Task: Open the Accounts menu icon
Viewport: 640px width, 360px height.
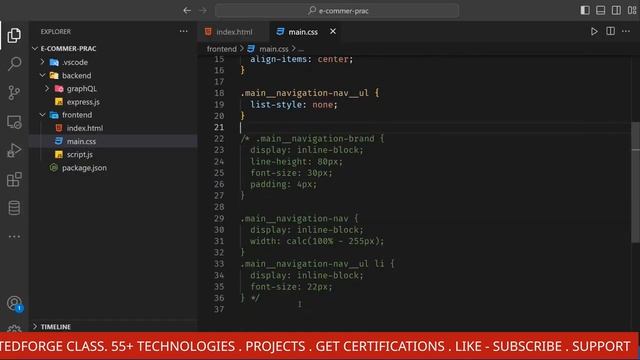Action: click(x=14, y=303)
